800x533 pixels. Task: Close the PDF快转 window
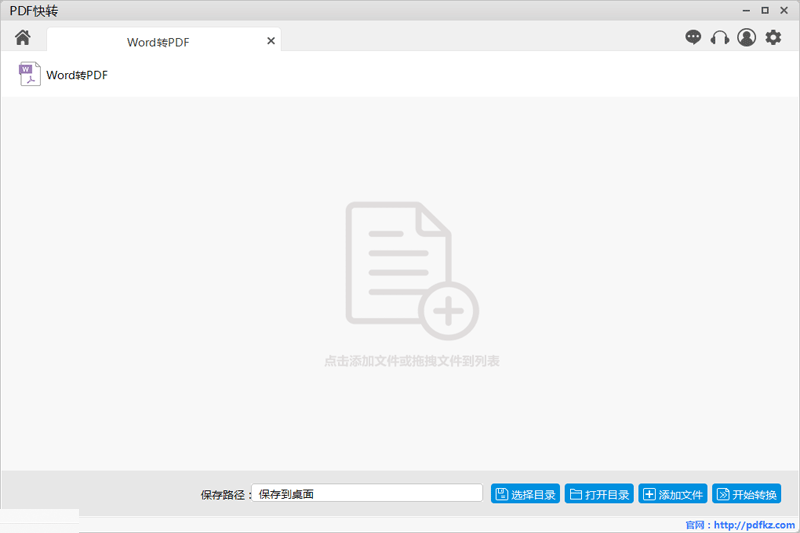784,10
